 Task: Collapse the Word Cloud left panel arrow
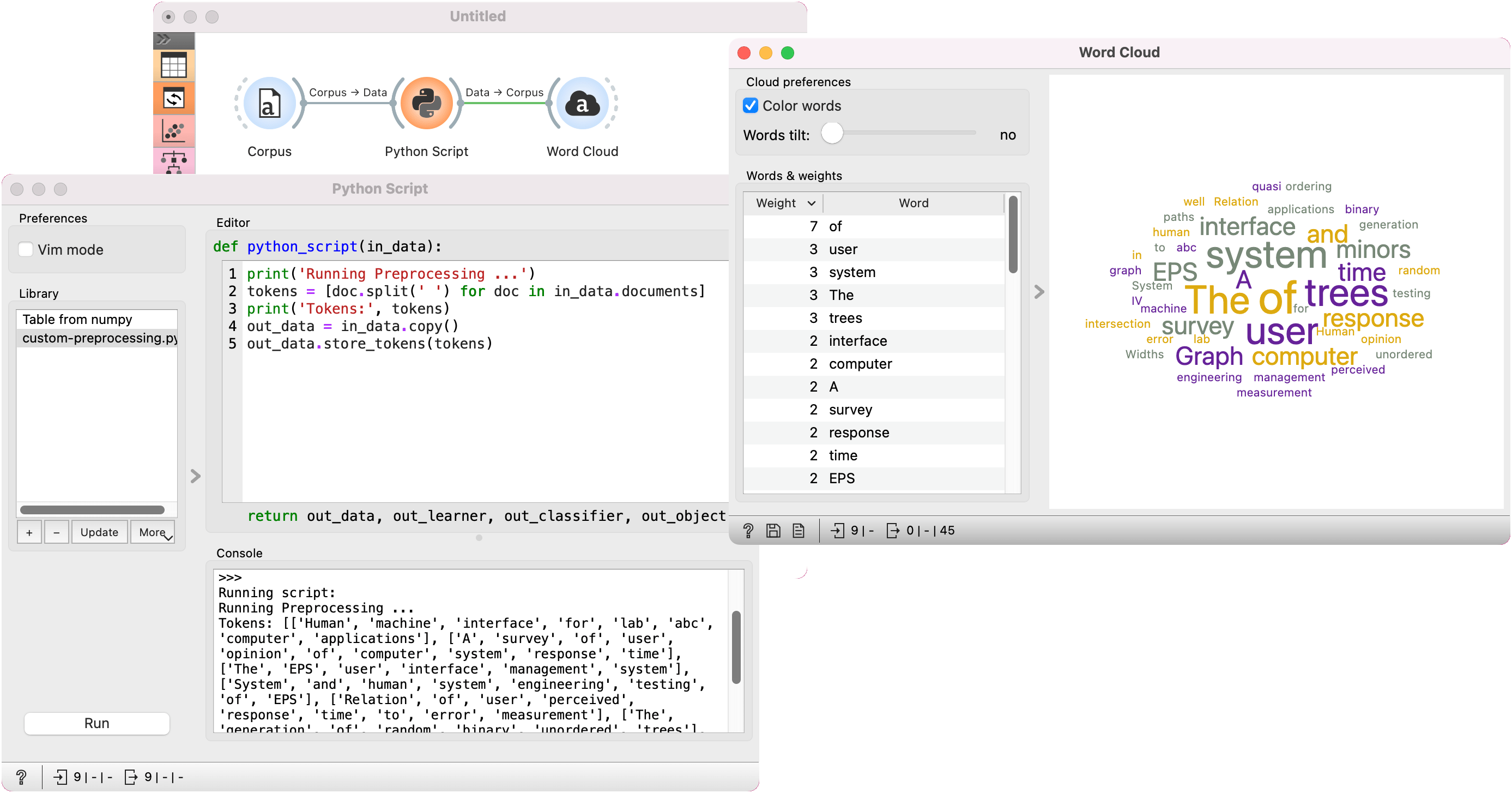coord(1039,292)
